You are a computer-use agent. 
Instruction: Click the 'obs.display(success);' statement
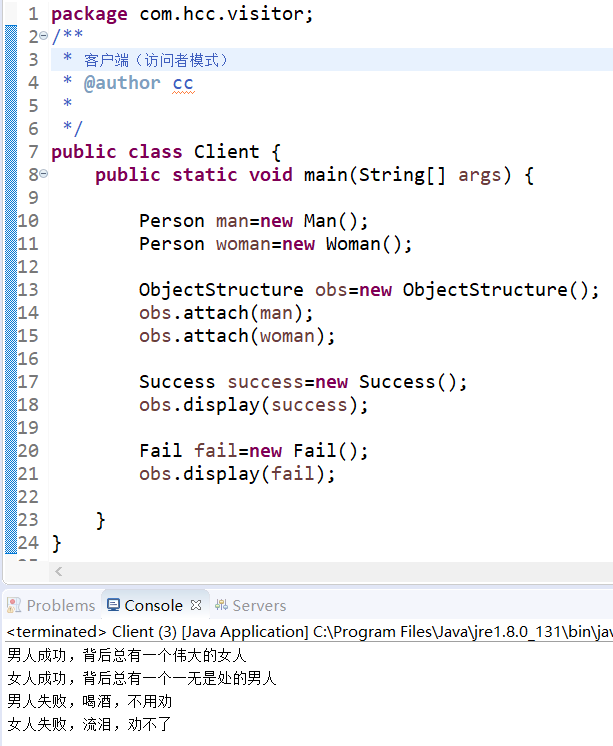coord(254,405)
